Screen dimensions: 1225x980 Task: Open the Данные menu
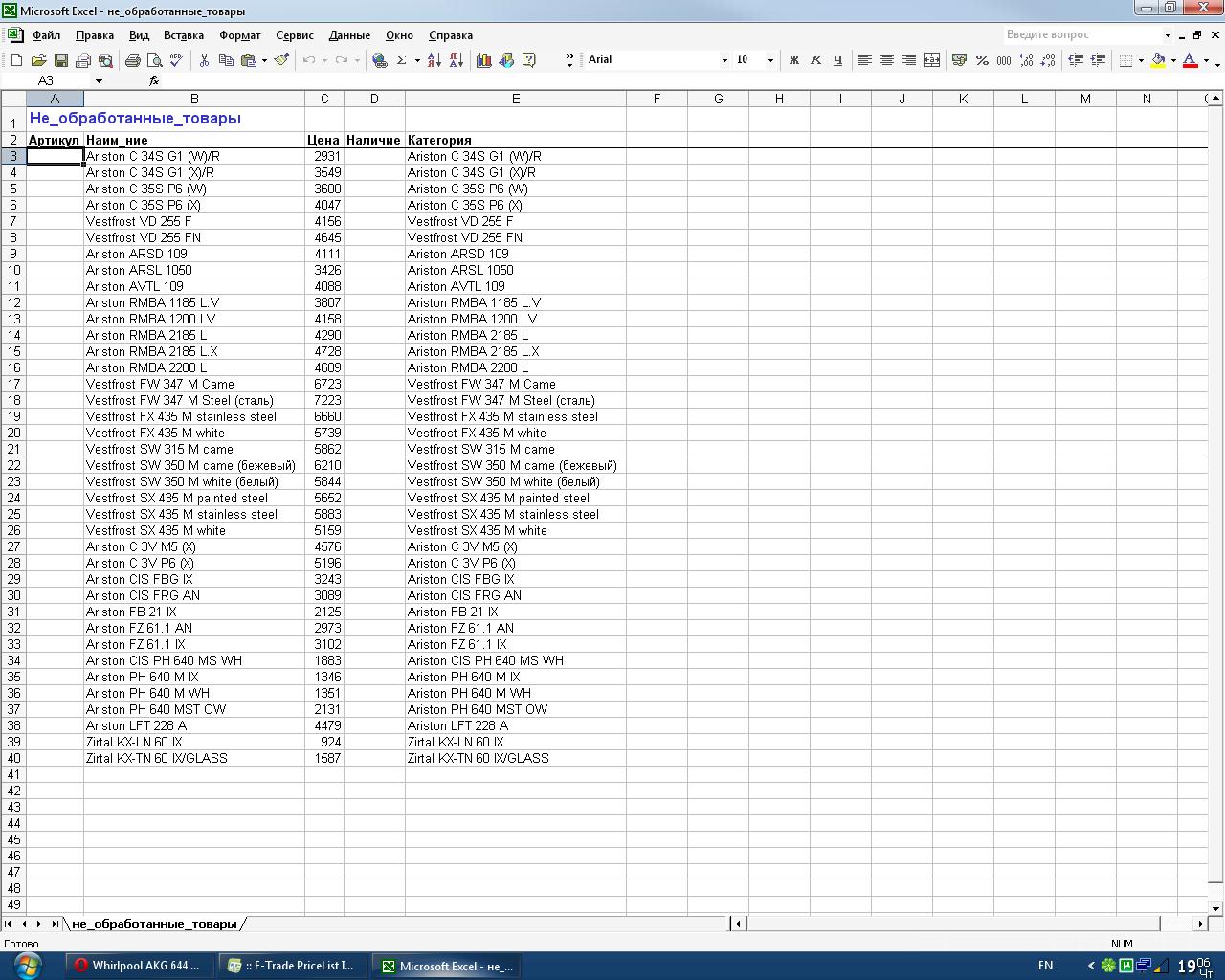click(349, 35)
